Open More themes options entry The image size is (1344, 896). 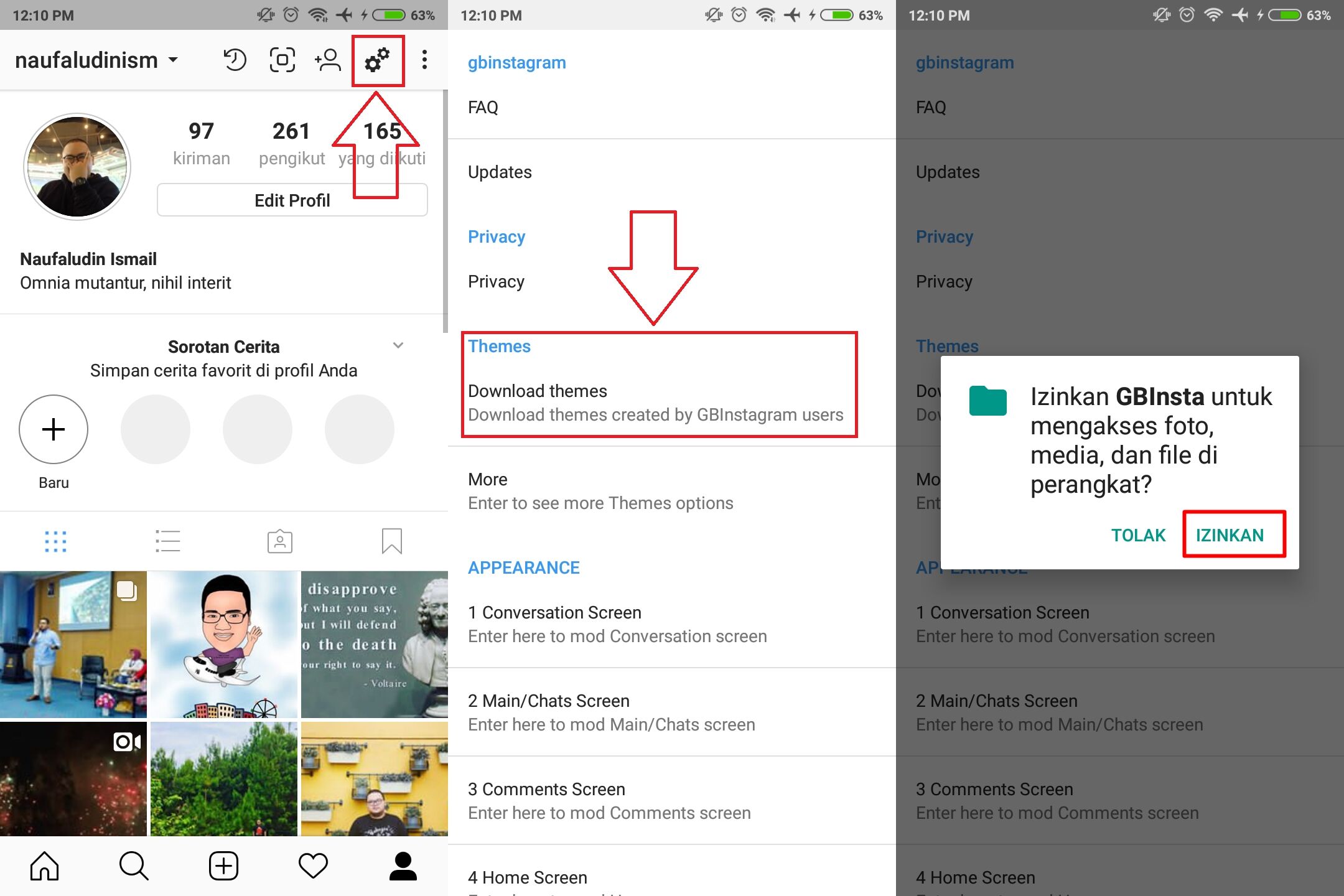tap(672, 491)
